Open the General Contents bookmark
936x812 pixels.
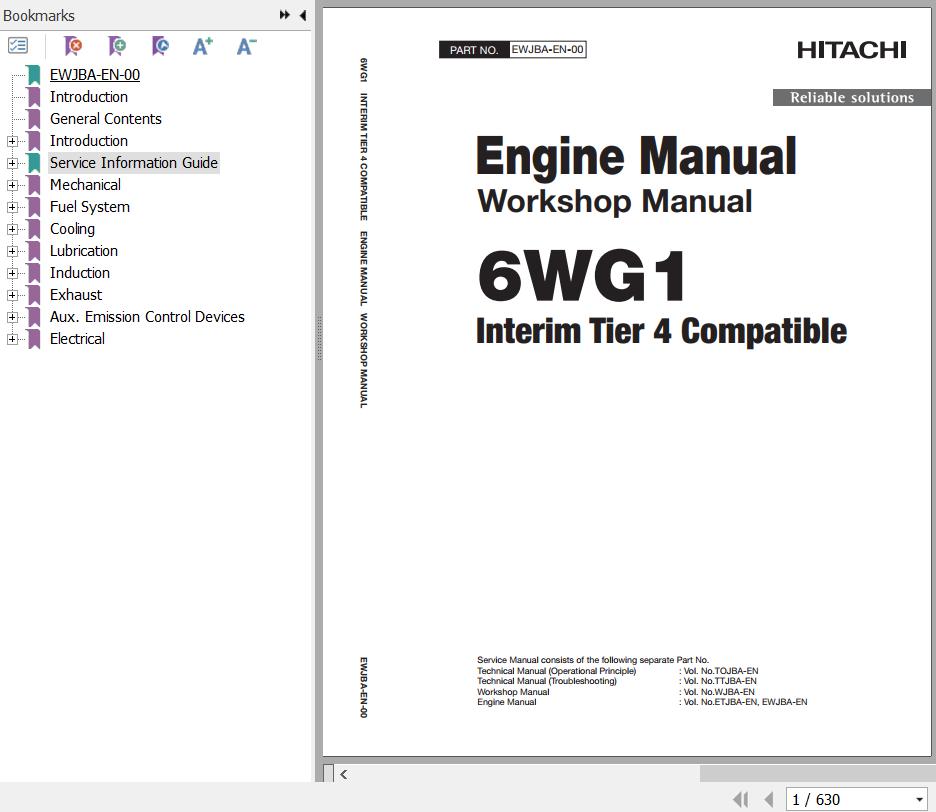point(105,119)
